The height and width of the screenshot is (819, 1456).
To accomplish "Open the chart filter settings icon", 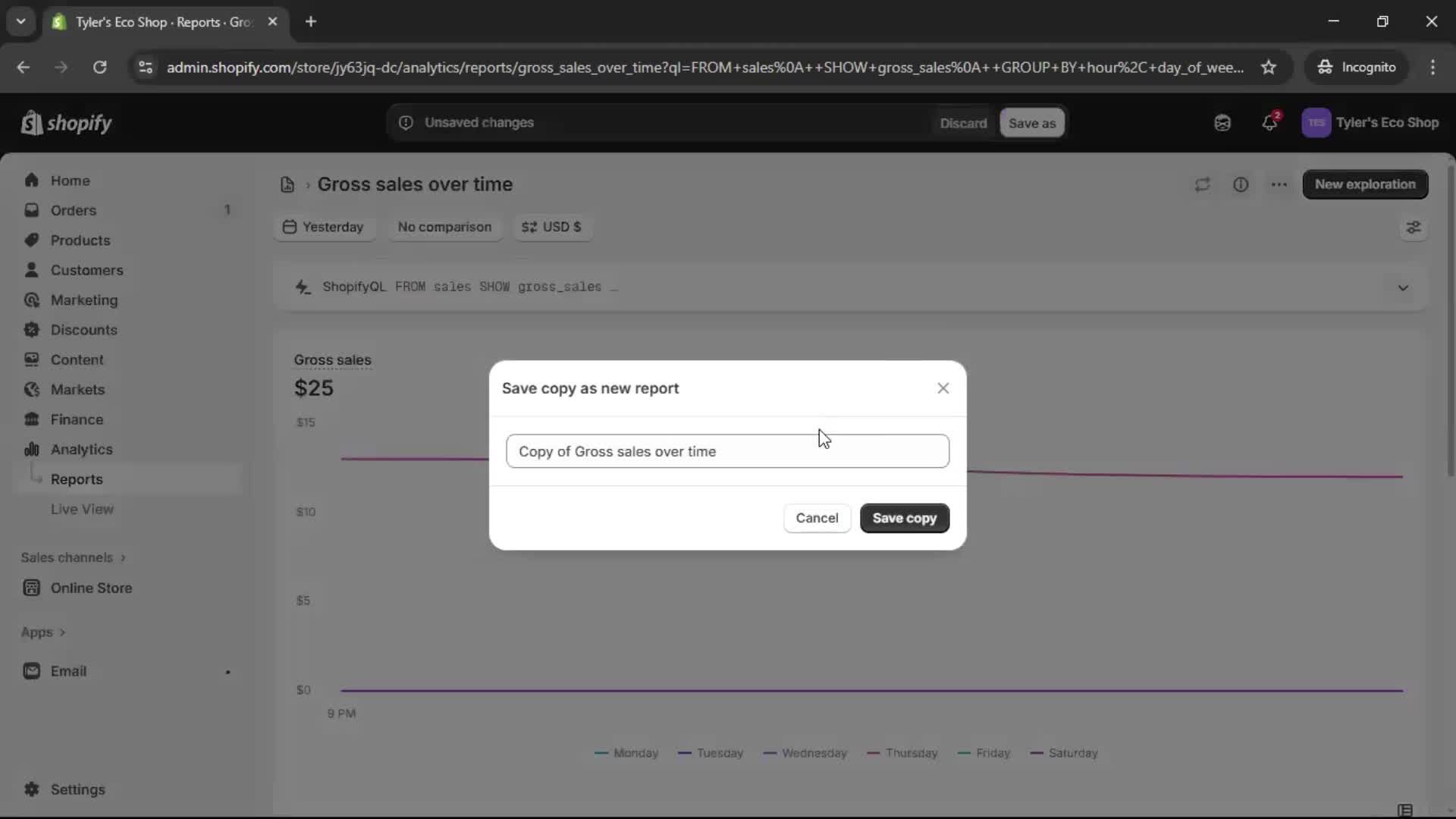I will pos(1414,227).
